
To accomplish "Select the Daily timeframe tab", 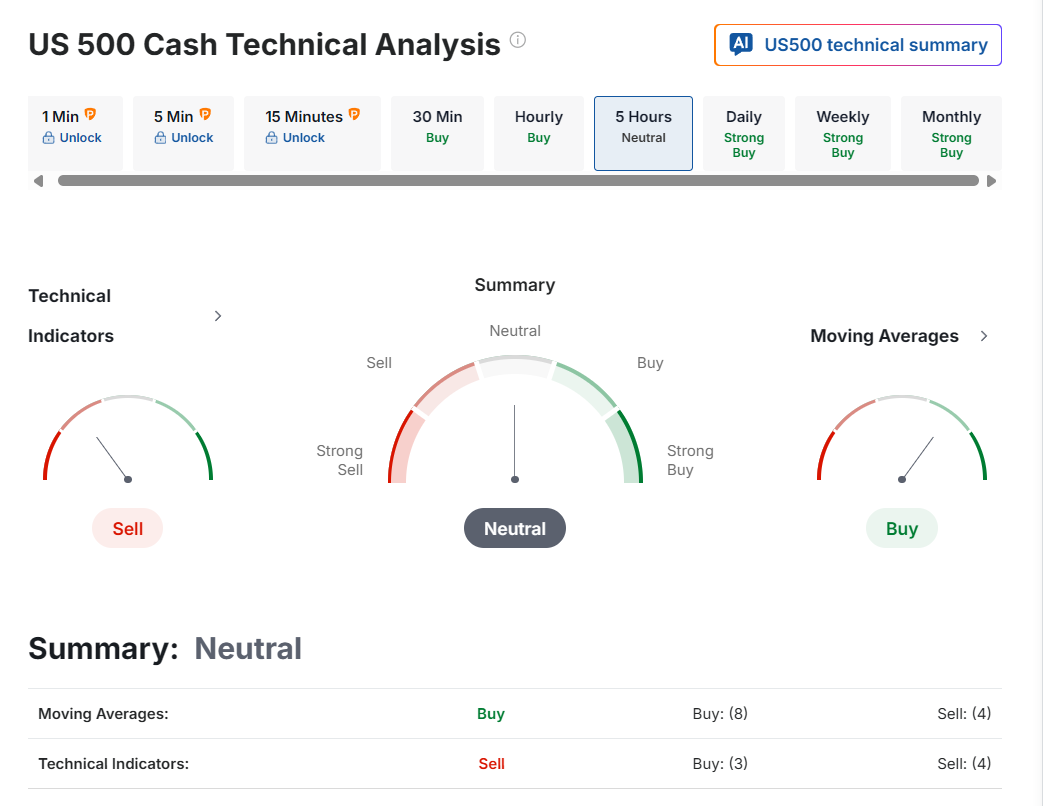I will click(744, 132).
